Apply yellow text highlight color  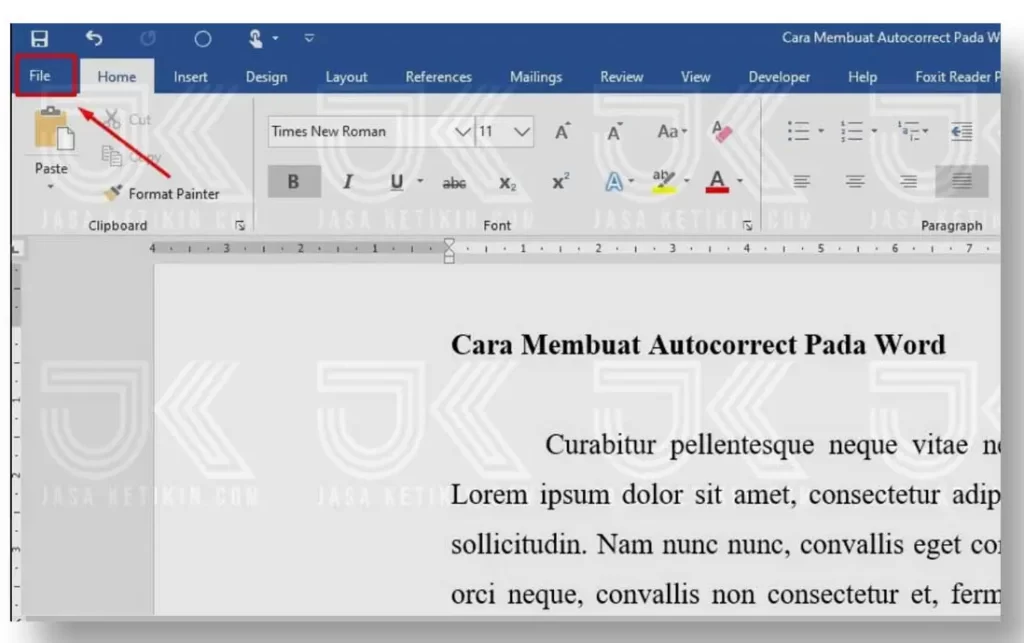[x=664, y=181]
